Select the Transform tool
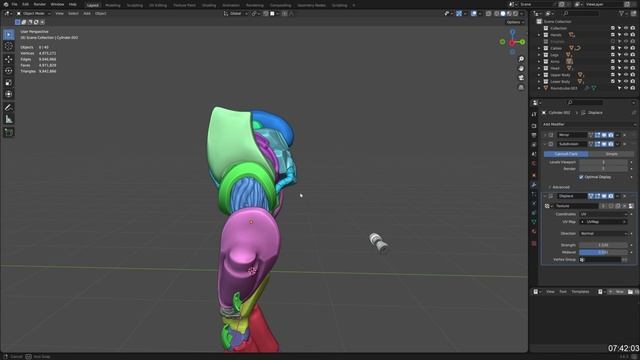 coord(9,94)
